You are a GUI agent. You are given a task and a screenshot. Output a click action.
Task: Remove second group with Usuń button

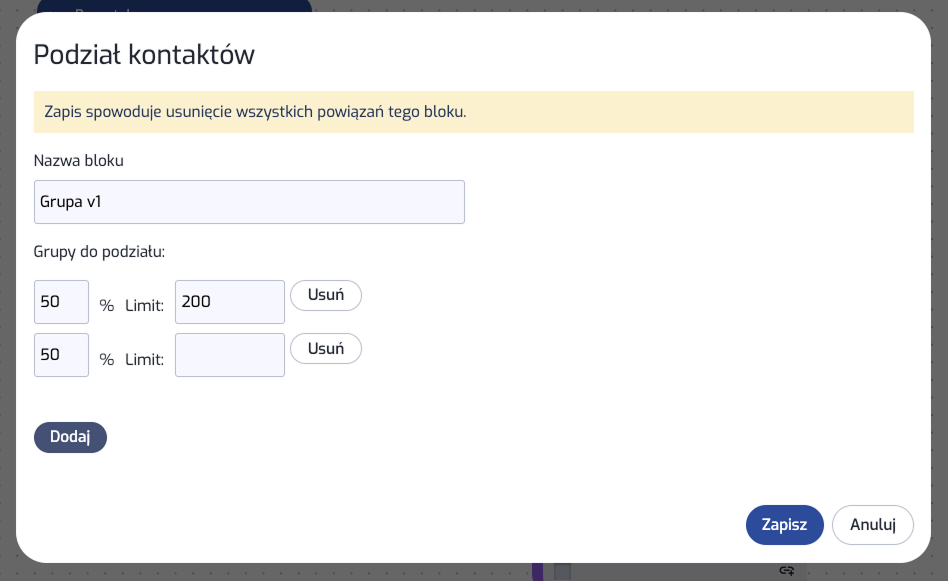point(325,349)
